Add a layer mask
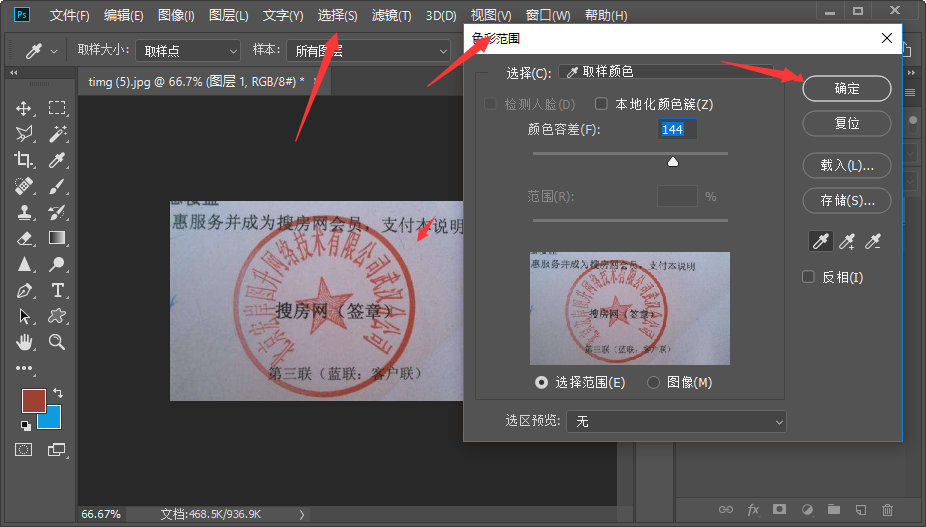Viewport: 926px width, 527px height. 780,509
